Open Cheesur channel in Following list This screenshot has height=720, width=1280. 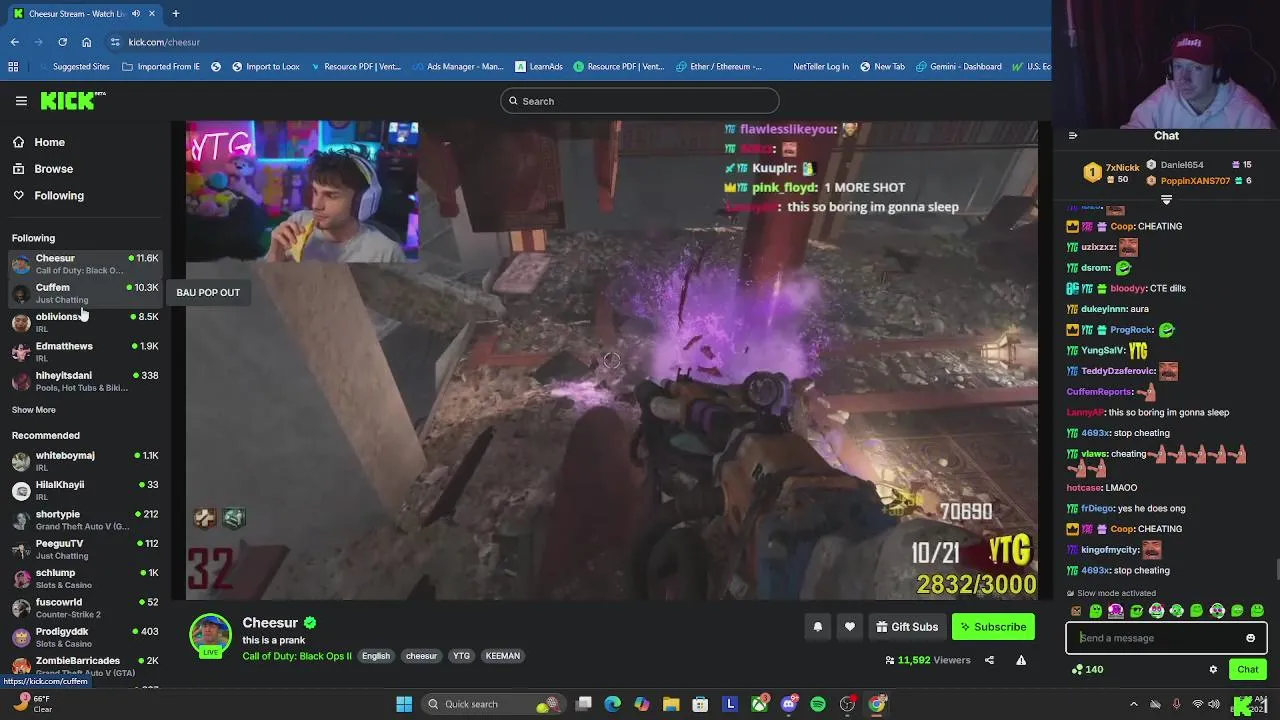tap(85, 264)
